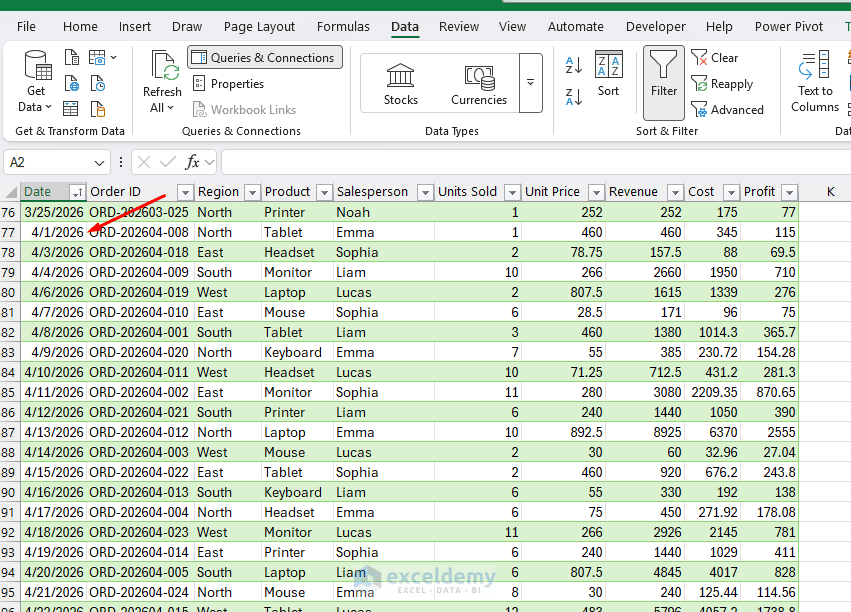Open the Cost filter dropdown
The image size is (851, 612).
pyautogui.click(x=731, y=192)
